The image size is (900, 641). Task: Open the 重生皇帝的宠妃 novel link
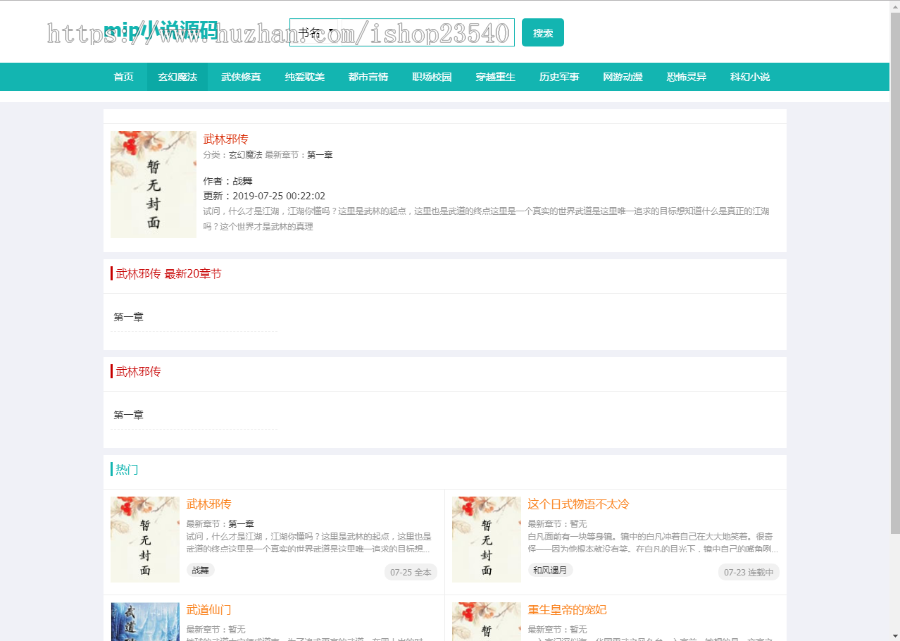point(570,611)
